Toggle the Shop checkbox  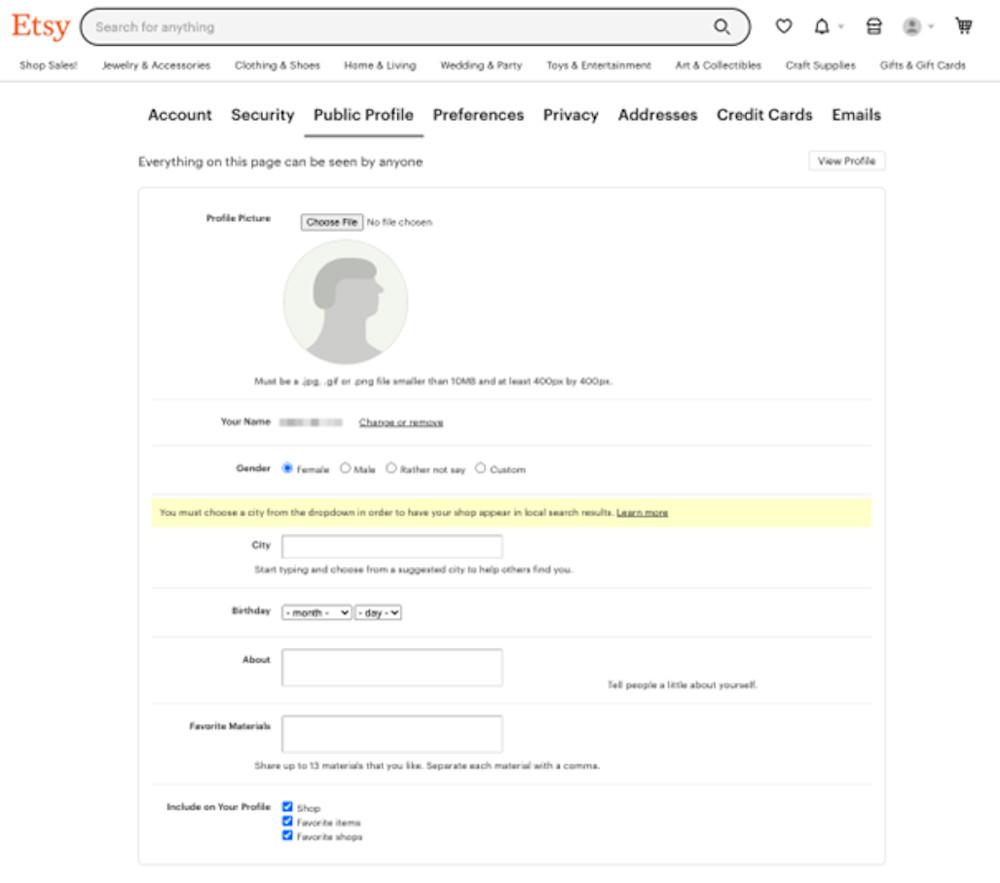click(288, 806)
